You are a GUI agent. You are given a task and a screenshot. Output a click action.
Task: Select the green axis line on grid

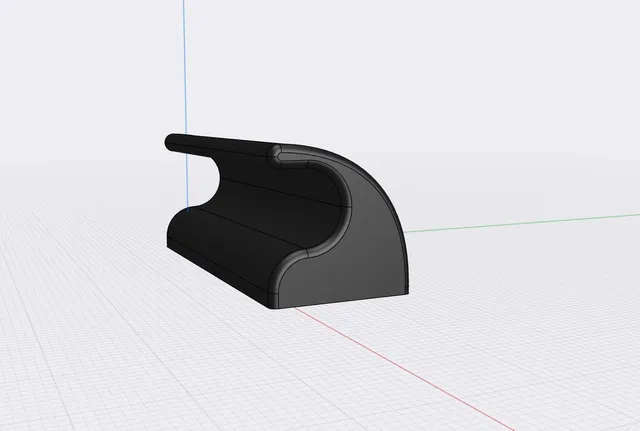click(x=522, y=222)
